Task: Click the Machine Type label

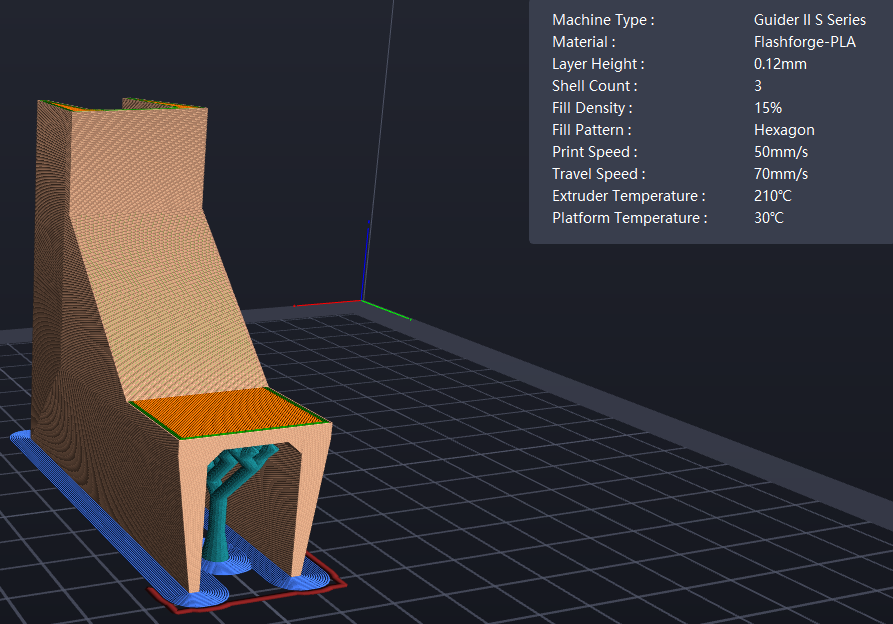Action: (603, 20)
